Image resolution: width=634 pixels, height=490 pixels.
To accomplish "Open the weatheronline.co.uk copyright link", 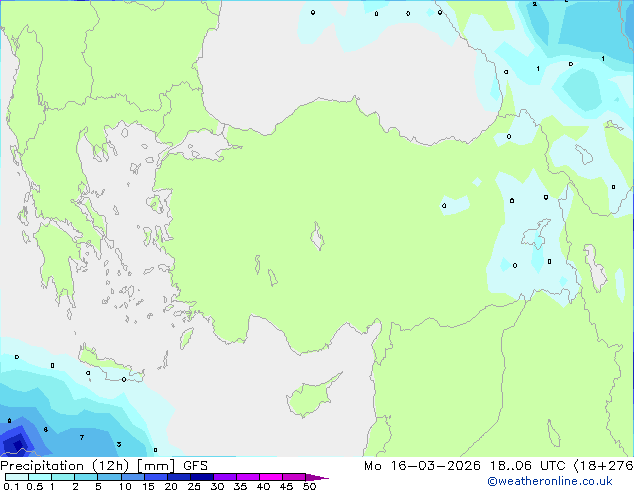I will (550, 481).
